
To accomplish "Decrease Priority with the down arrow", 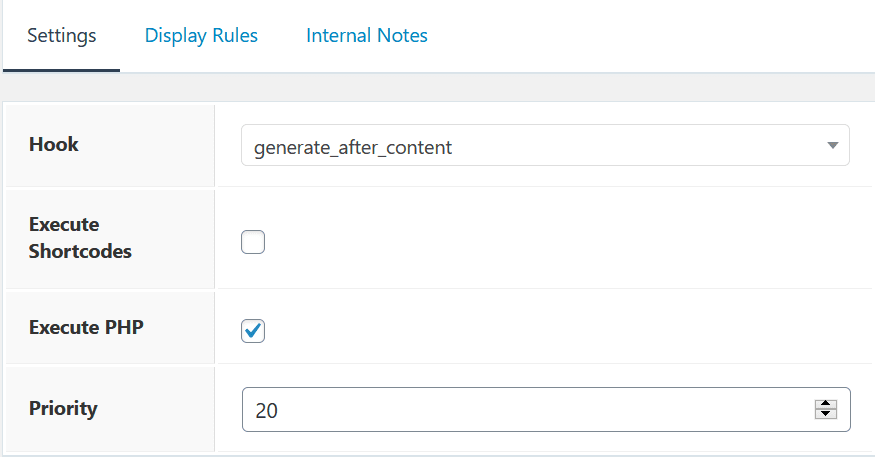I will (825, 415).
